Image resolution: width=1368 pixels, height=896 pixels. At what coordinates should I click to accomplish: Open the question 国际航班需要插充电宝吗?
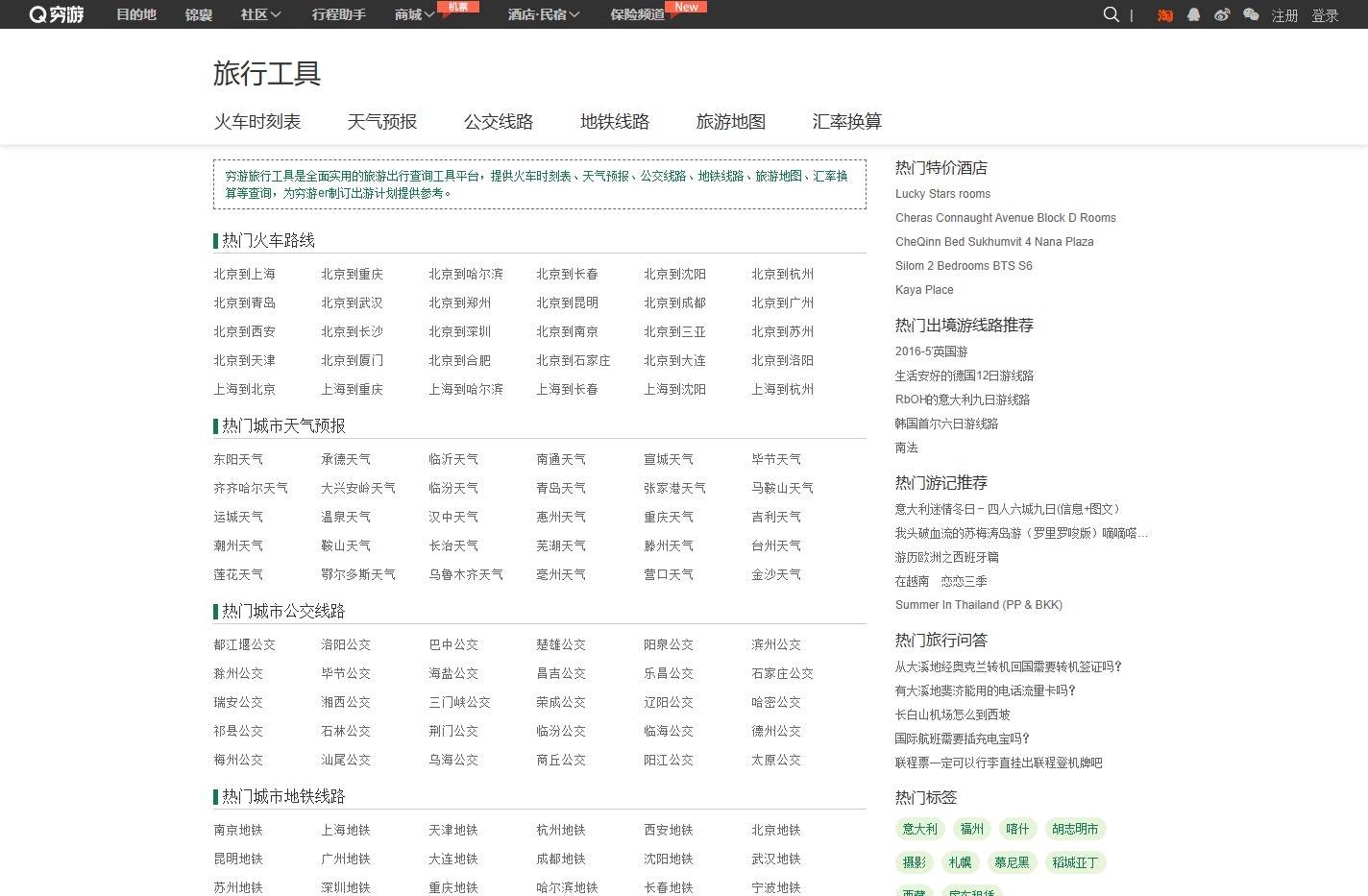[963, 739]
